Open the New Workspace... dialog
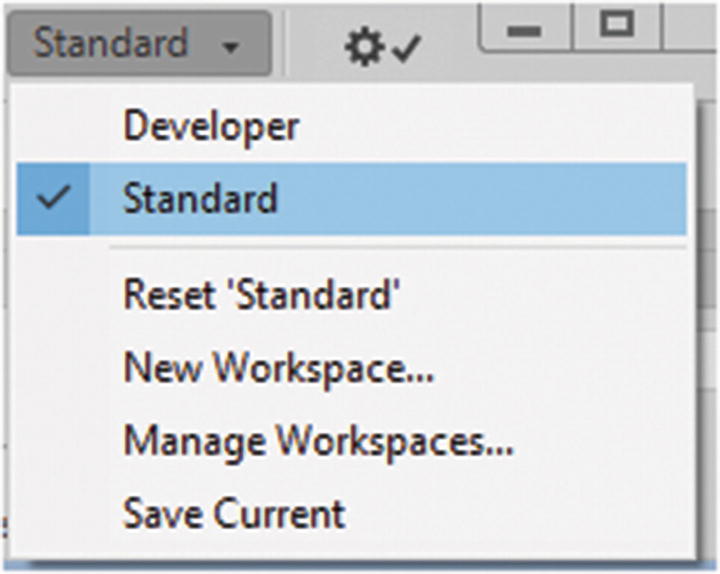Viewport: 720px width, 574px height. pos(278,367)
